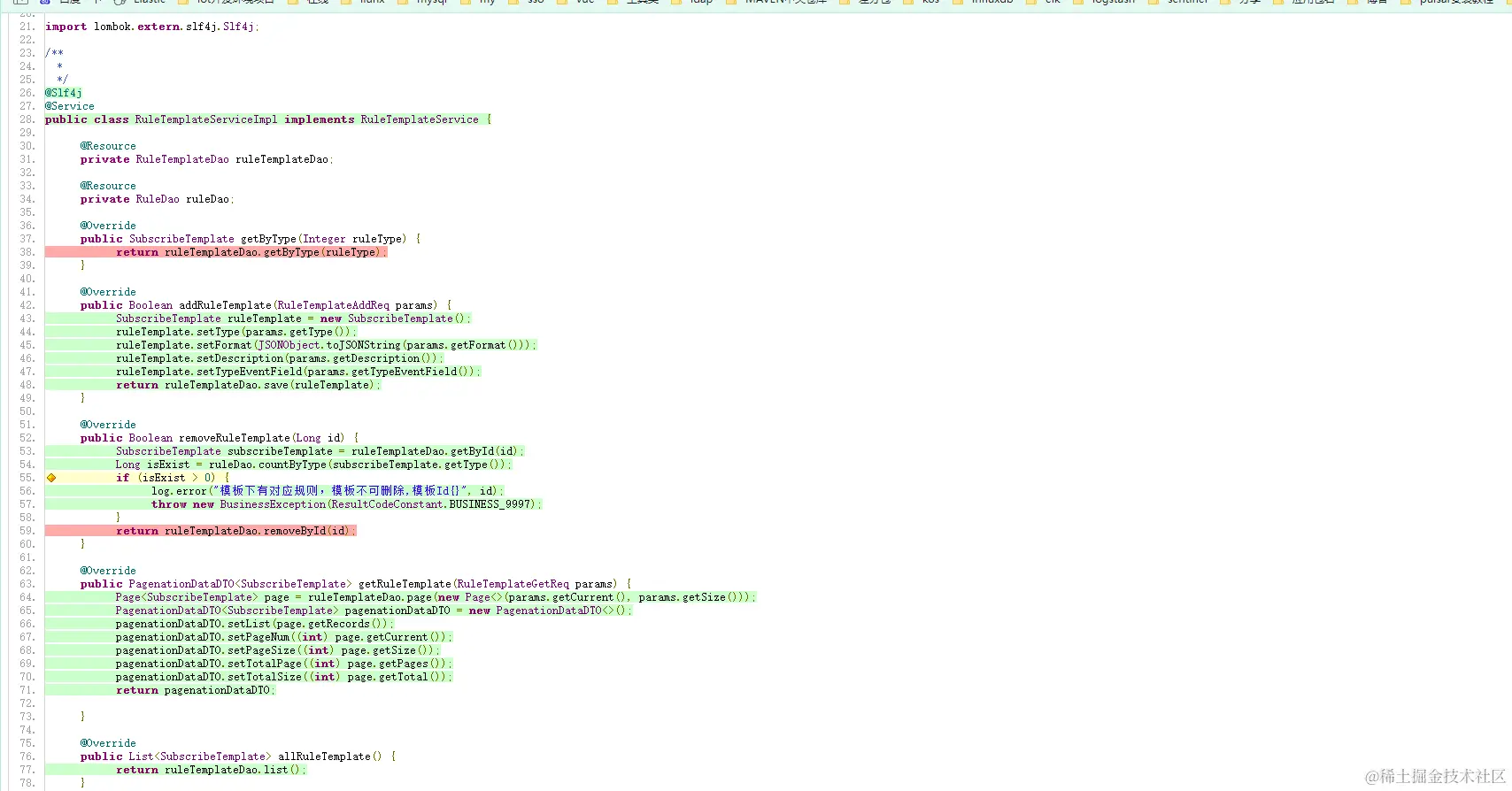
Task: Click line creating new SubscribeTemplate()
Action: pyautogui.click(x=293, y=319)
